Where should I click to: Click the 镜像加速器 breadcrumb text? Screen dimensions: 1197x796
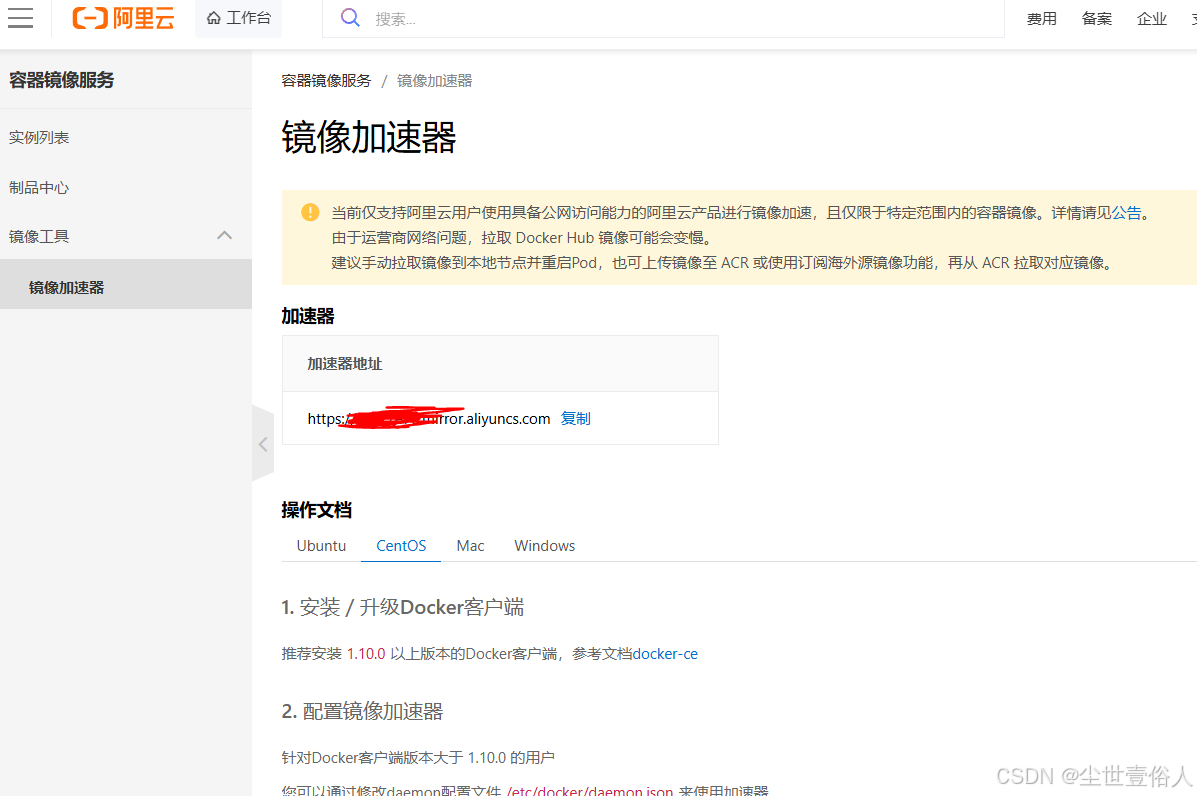[x=434, y=81]
